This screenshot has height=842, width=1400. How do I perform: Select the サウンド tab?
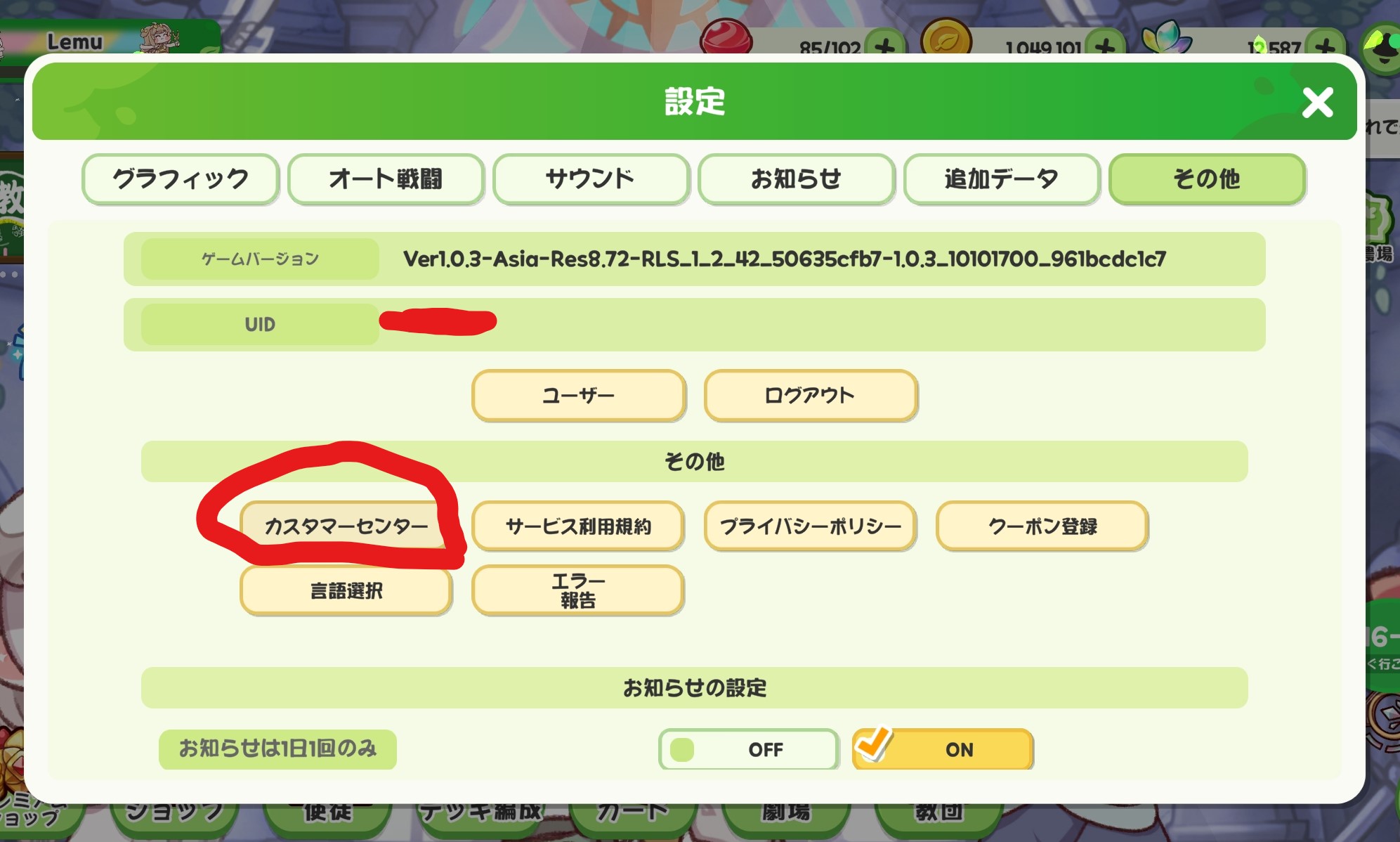(x=591, y=179)
